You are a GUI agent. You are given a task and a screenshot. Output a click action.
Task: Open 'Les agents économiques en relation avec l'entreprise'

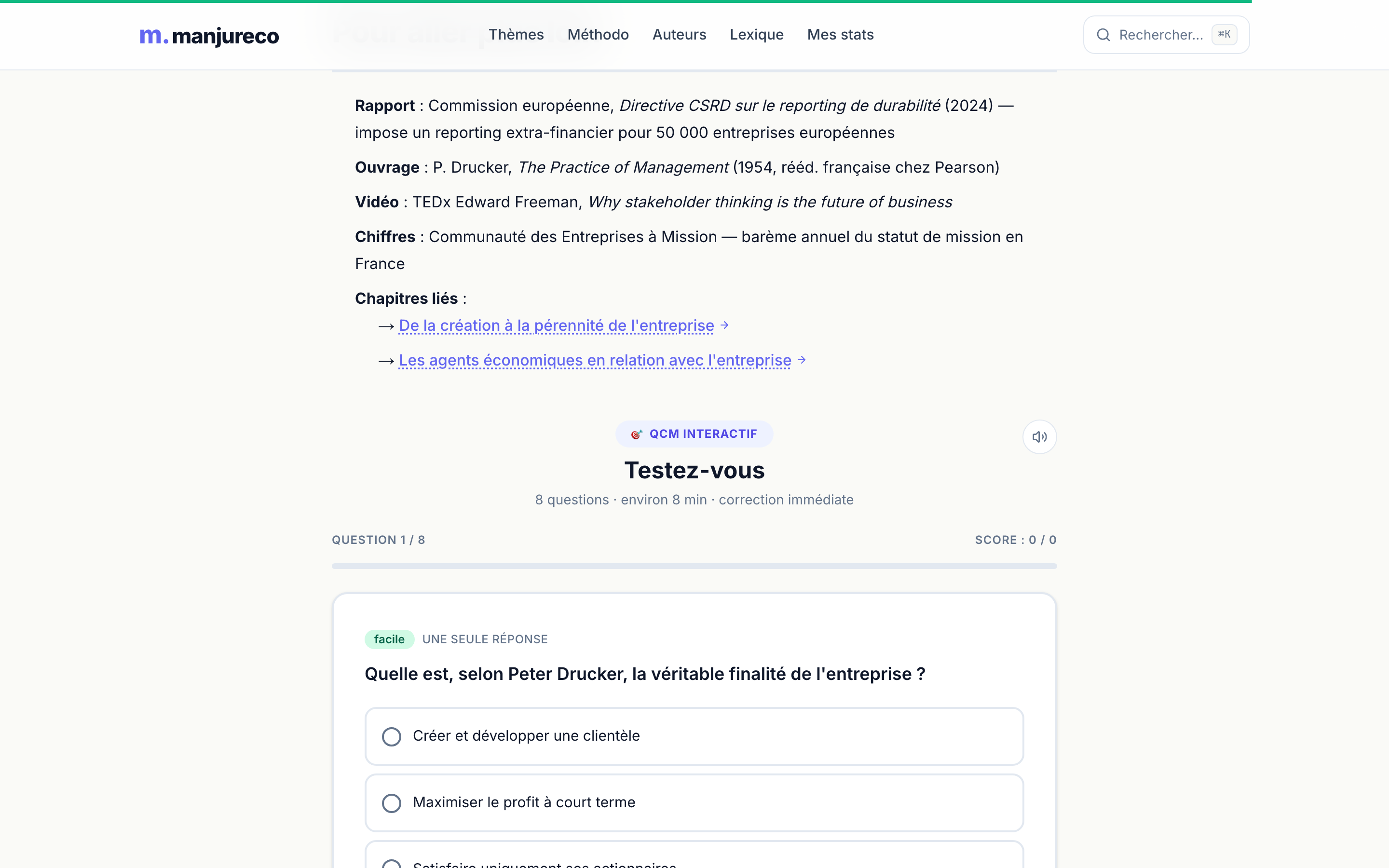594,360
